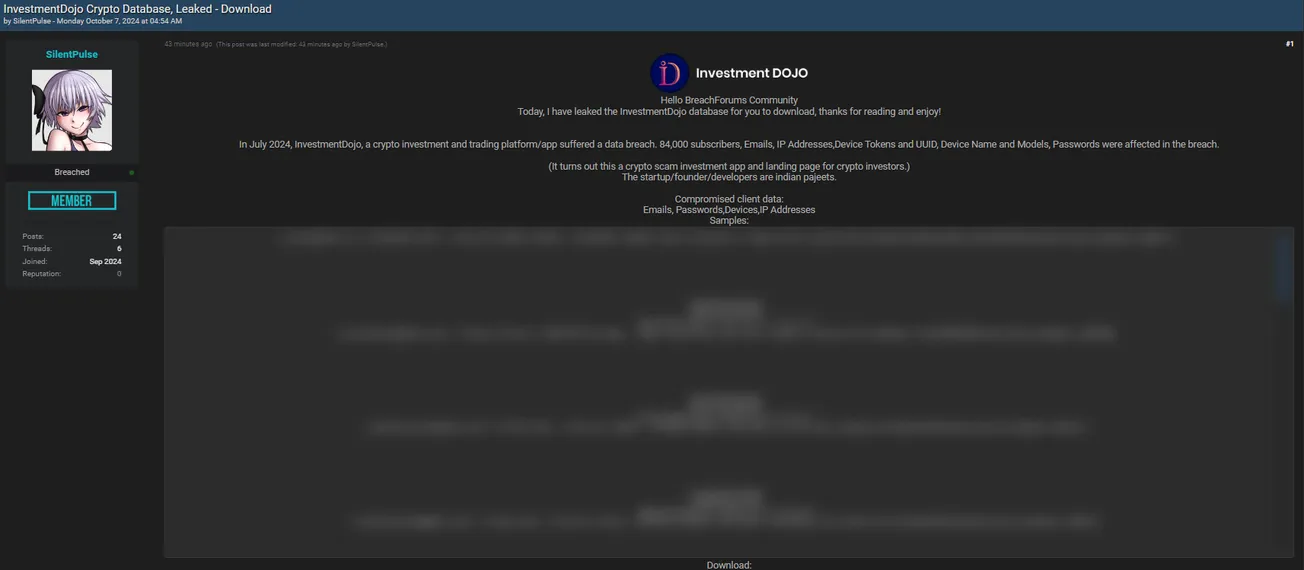Click the 'Breached' user title label
This screenshot has height=570, width=1304.
pos(72,172)
